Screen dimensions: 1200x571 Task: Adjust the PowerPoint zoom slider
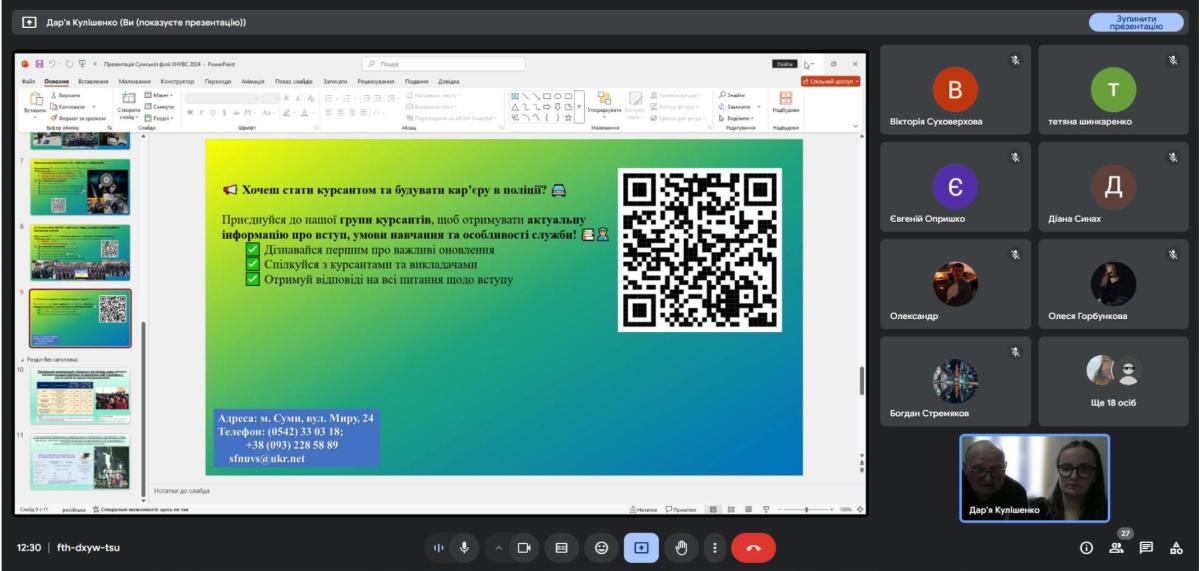[x=807, y=509]
